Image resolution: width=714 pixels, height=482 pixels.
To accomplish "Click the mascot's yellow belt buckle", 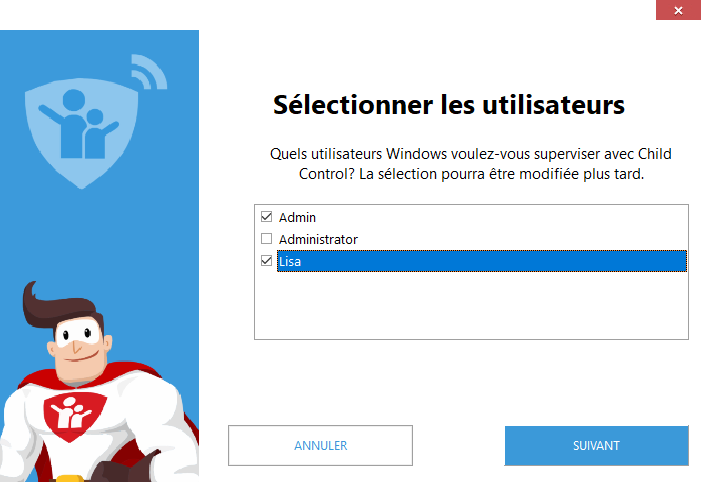I will [69, 478].
